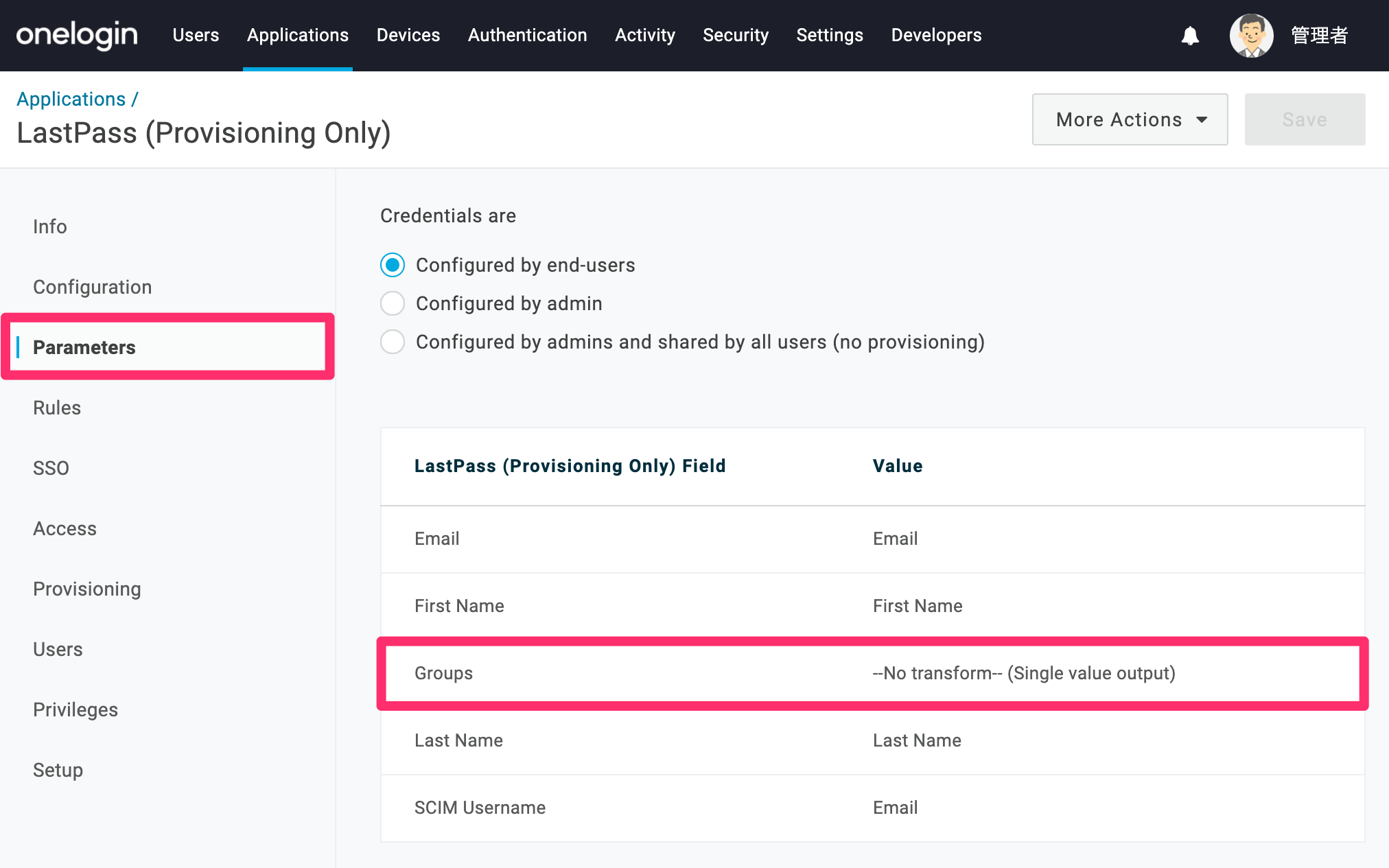1389x868 pixels.
Task: Open the Configuration sidebar tab
Action: (93, 287)
